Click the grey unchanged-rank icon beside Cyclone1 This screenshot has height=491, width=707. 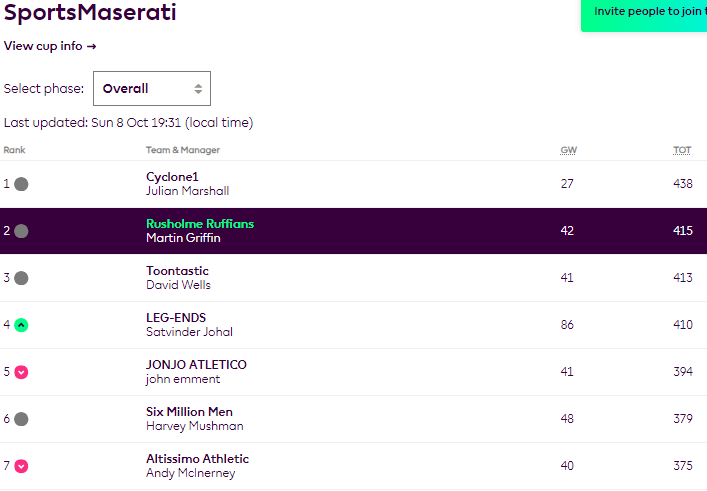(21, 184)
